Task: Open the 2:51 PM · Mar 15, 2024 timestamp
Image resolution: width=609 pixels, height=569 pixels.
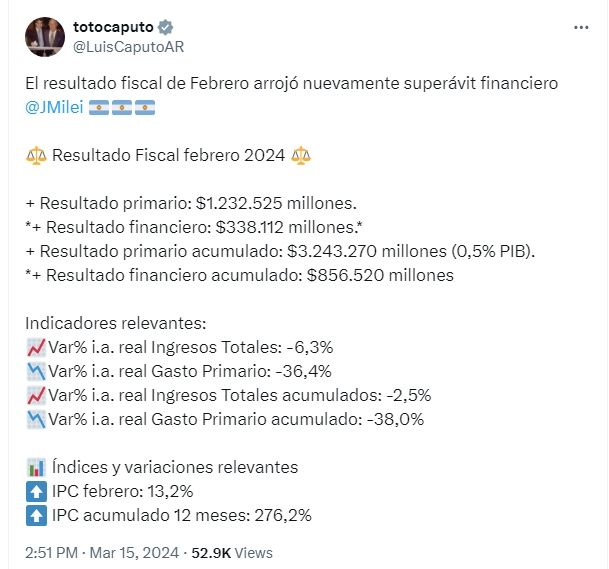Action: click(103, 552)
